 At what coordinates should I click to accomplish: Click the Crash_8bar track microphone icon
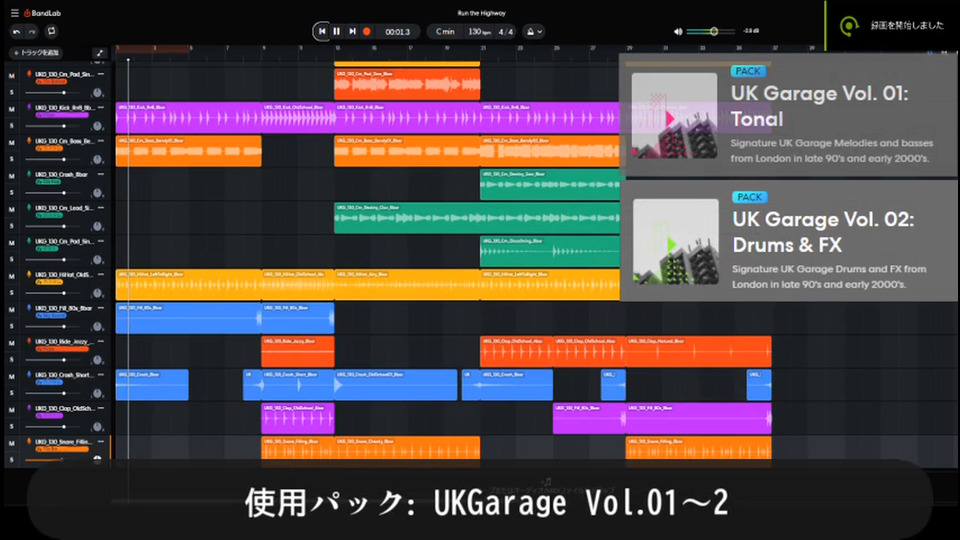(x=29, y=174)
